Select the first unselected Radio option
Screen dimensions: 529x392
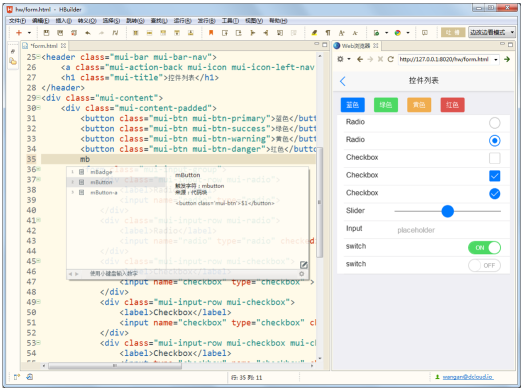pyautogui.click(x=494, y=123)
